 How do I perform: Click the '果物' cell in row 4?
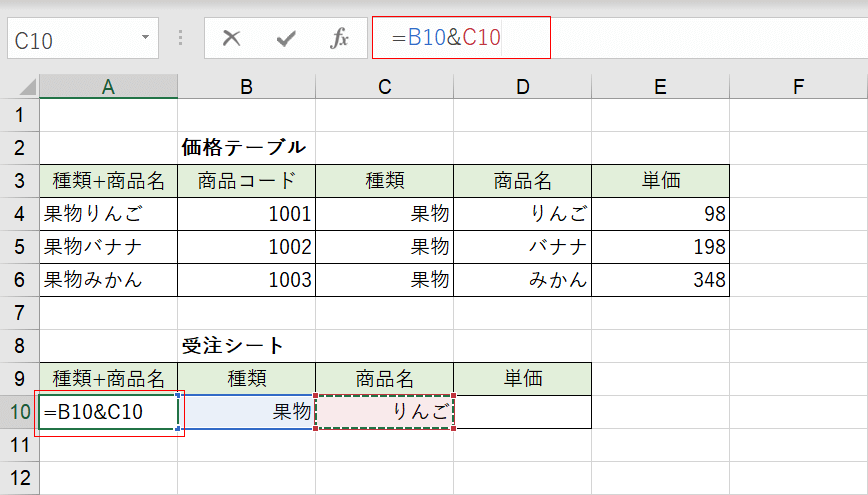[x=384, y=214]
